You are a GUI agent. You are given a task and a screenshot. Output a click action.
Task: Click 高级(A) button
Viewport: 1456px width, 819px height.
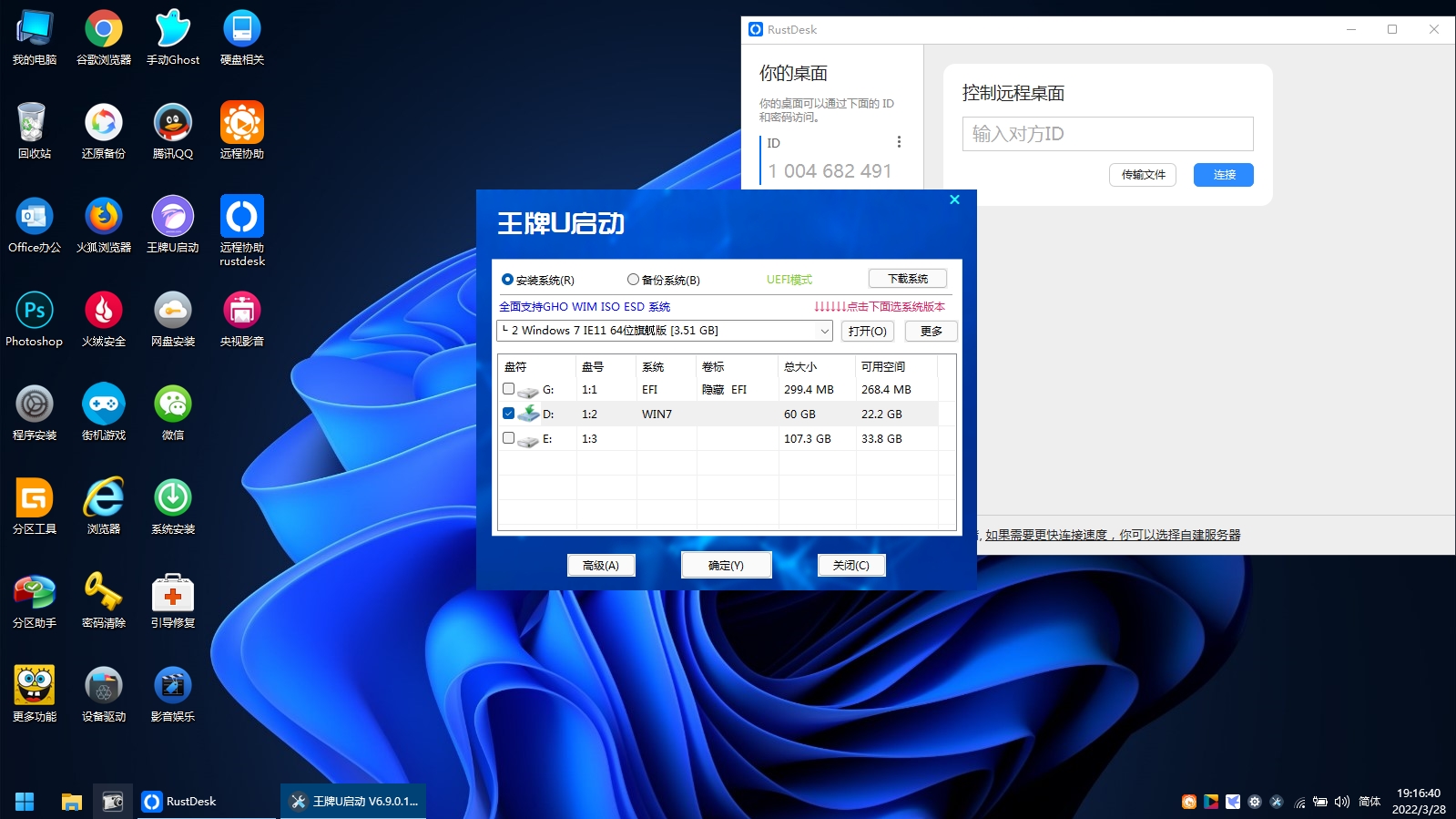click(601, 566)
